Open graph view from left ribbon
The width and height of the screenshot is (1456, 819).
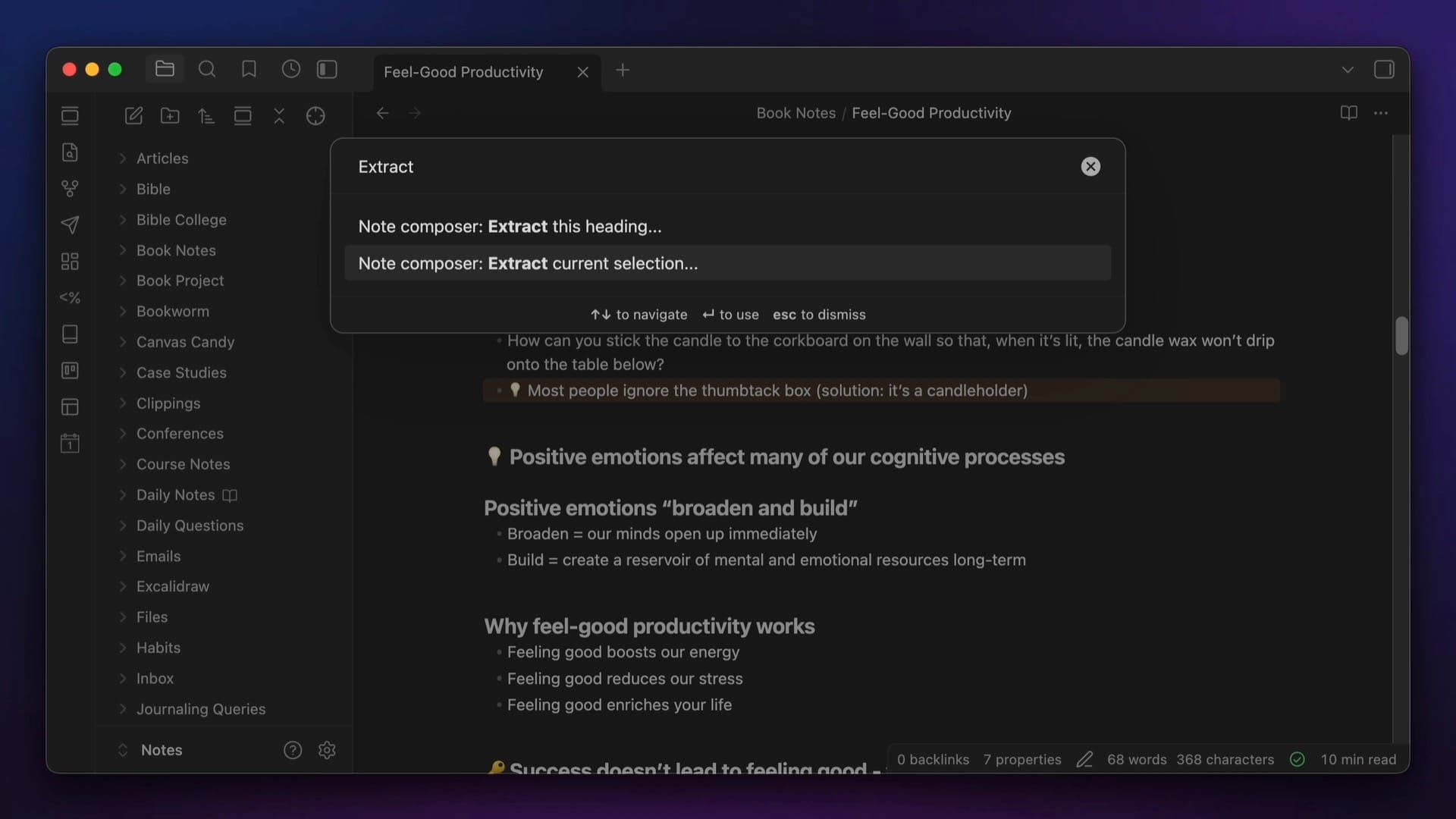70,188
